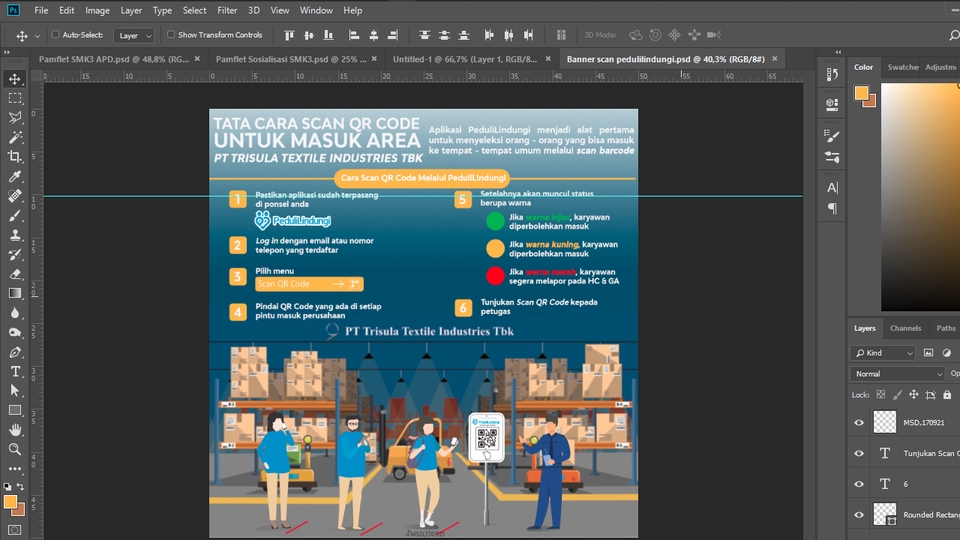Select the Polygonal Lasso tool
The height and width of the screenshot is (540, 960).
[x=15, y=118]
